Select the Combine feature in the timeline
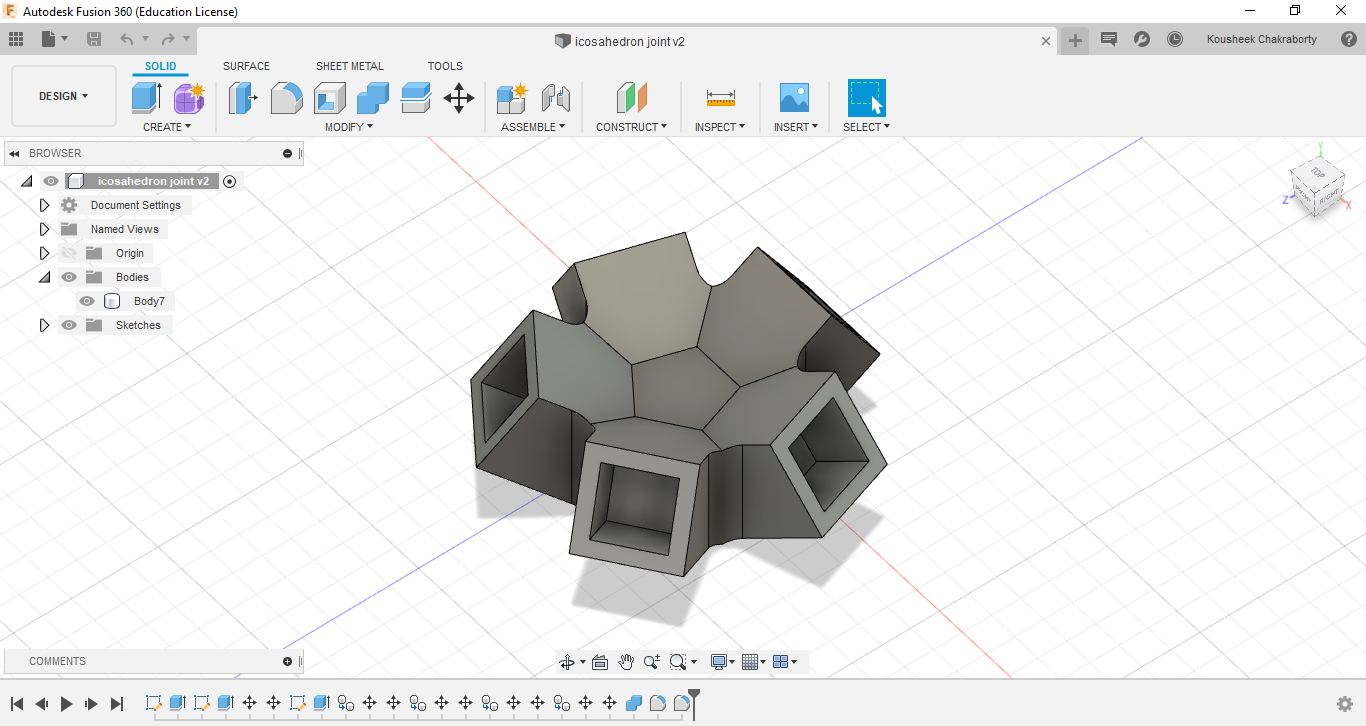 [x=633, y=703]
